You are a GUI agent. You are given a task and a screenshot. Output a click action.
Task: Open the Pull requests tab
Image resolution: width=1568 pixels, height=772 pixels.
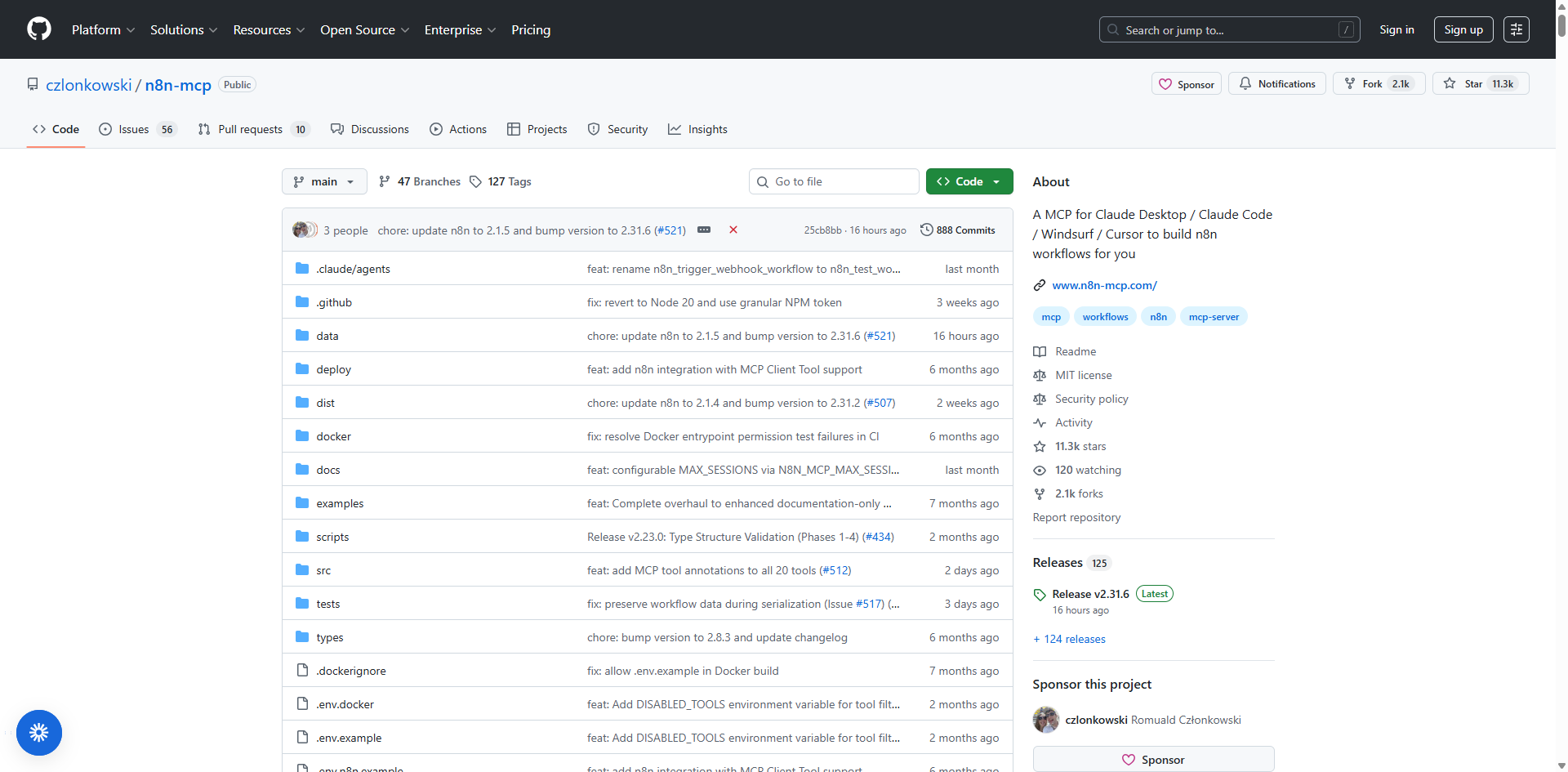coord(252,129)
